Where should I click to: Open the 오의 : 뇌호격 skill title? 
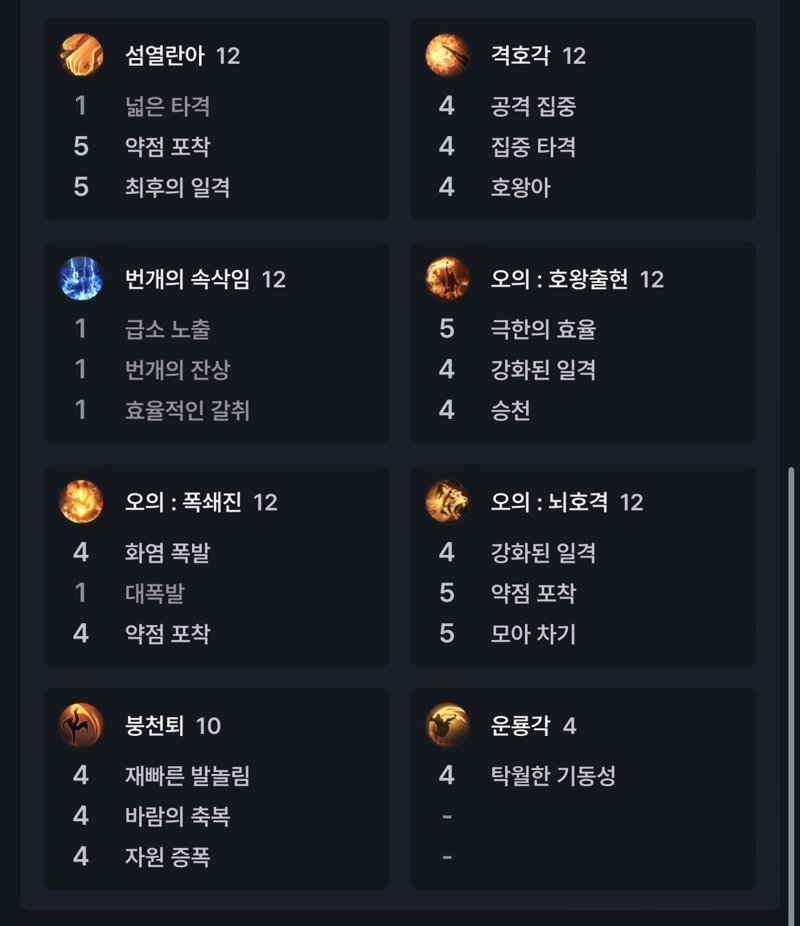[549, 502]
